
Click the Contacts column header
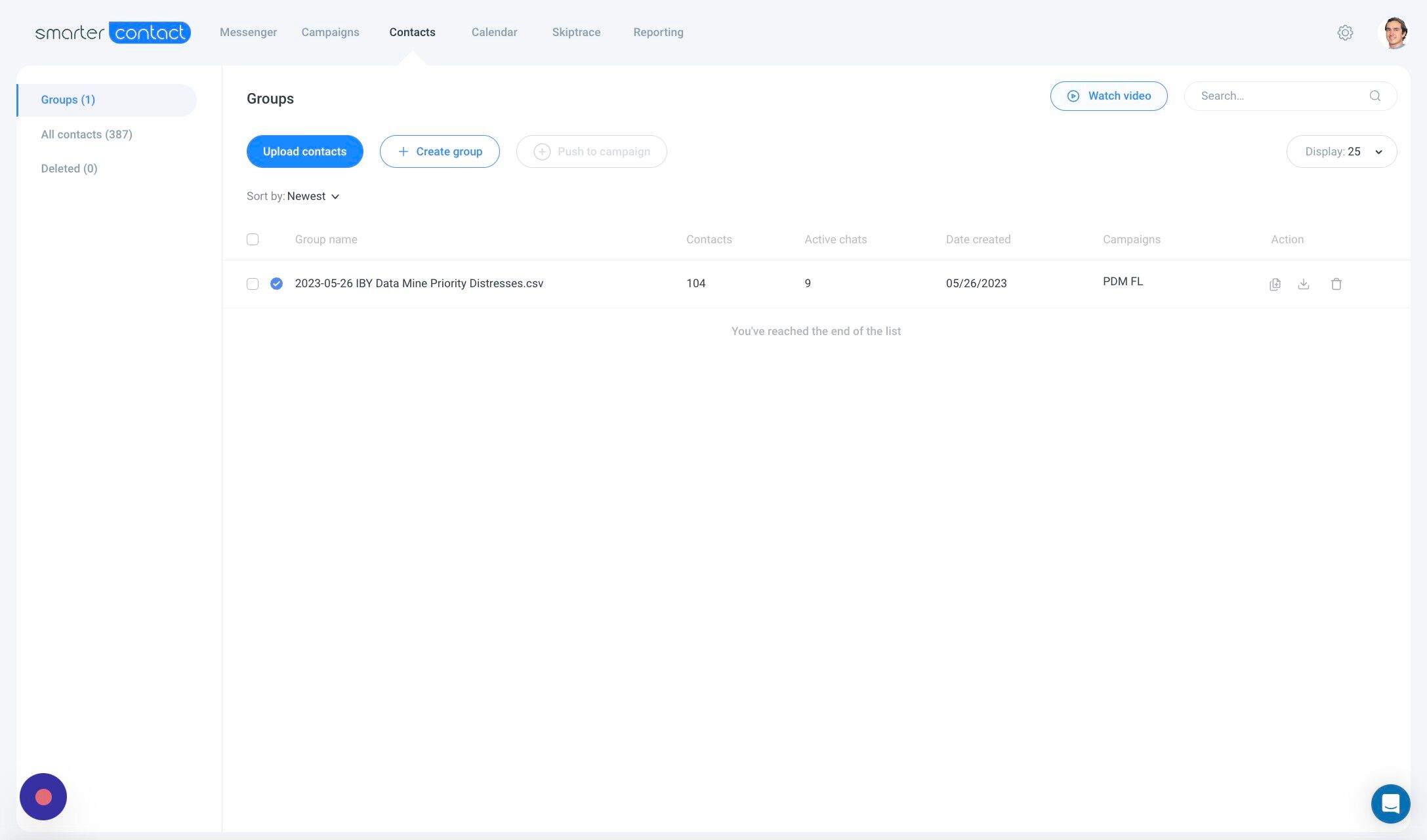(709, 239)
